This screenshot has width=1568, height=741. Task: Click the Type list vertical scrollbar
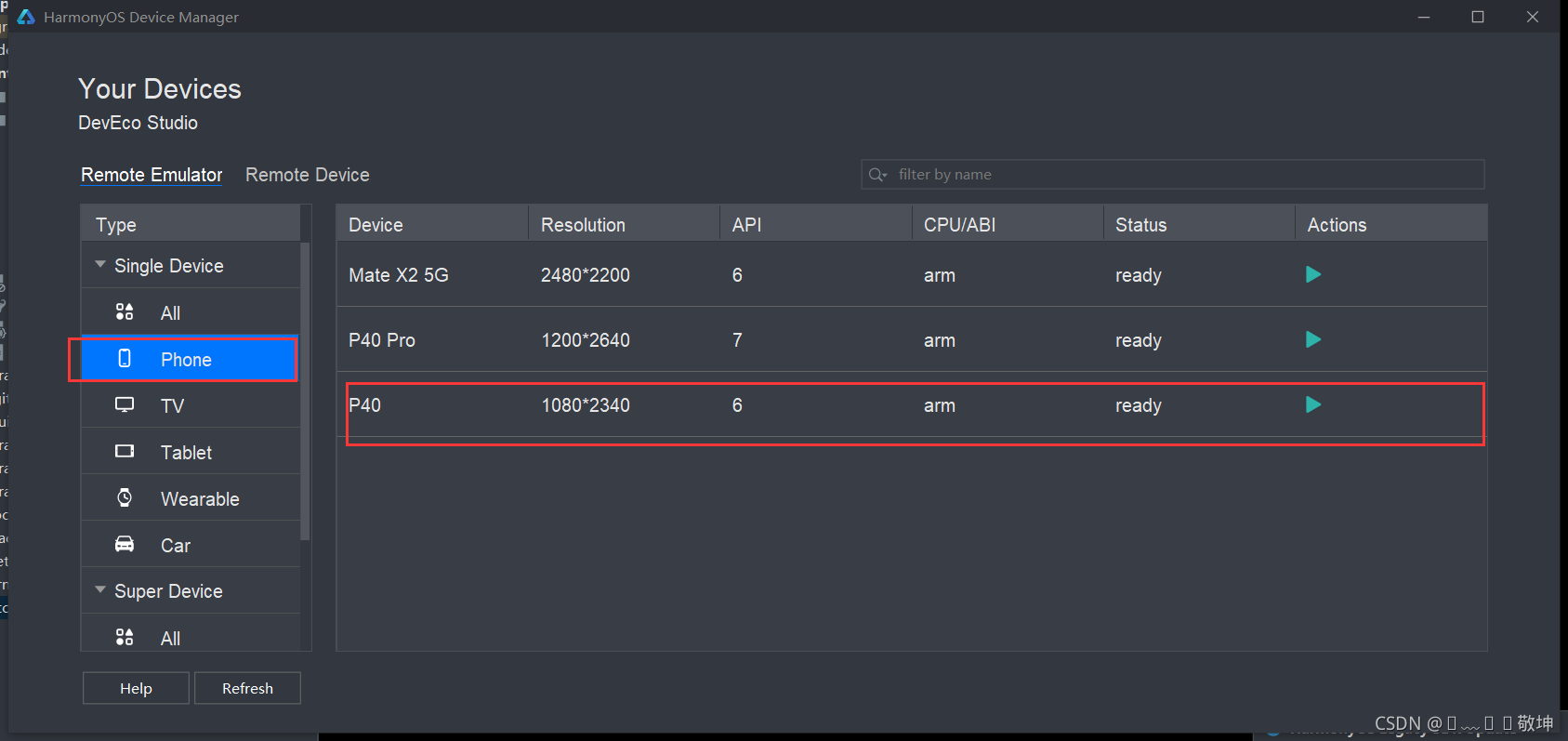click(x=305, y=390)
